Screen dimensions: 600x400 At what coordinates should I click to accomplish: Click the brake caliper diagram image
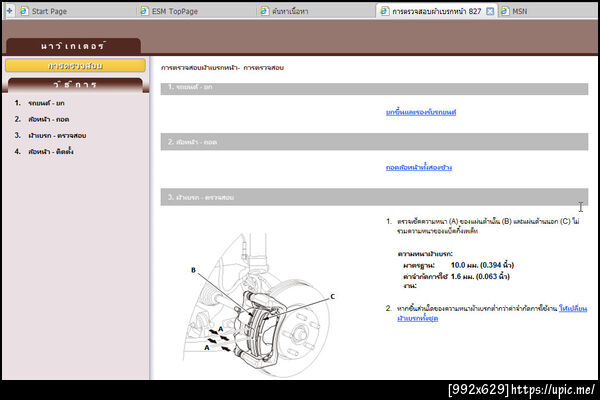click(x=256, y=304)
